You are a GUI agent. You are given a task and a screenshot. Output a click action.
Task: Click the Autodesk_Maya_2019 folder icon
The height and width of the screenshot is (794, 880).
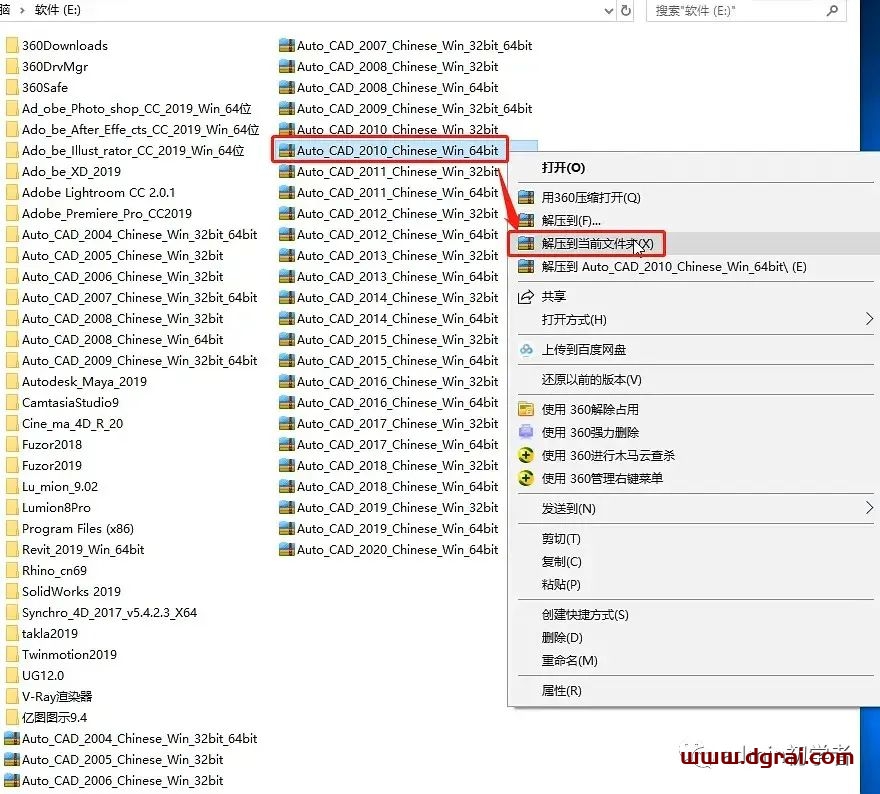point(12,382)
